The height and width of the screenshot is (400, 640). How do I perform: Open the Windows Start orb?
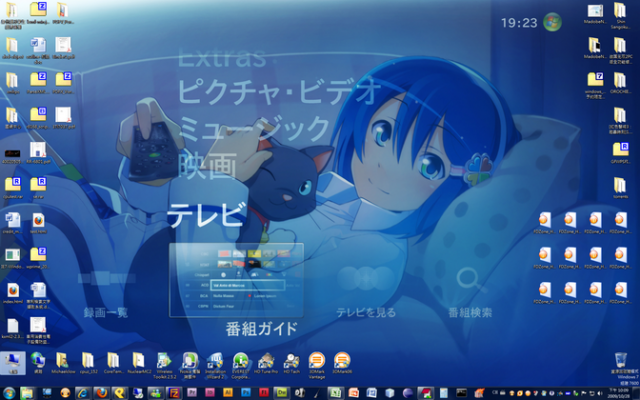point(9,393)
